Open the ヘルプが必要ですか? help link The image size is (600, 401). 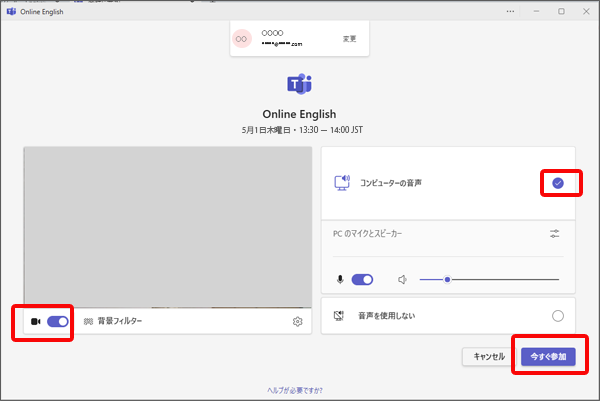295,390
